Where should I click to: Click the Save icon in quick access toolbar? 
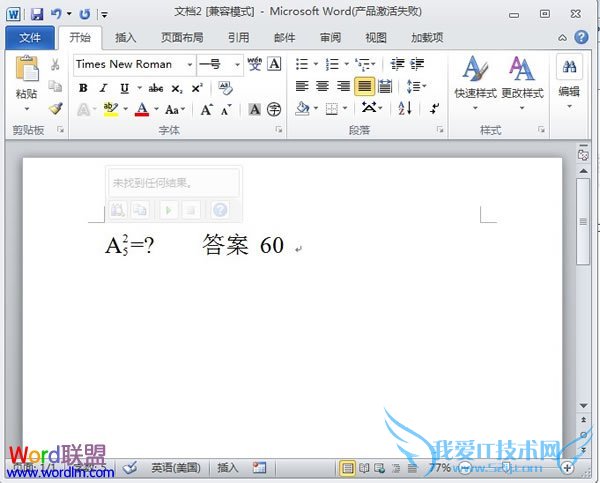tap(37, 14)
